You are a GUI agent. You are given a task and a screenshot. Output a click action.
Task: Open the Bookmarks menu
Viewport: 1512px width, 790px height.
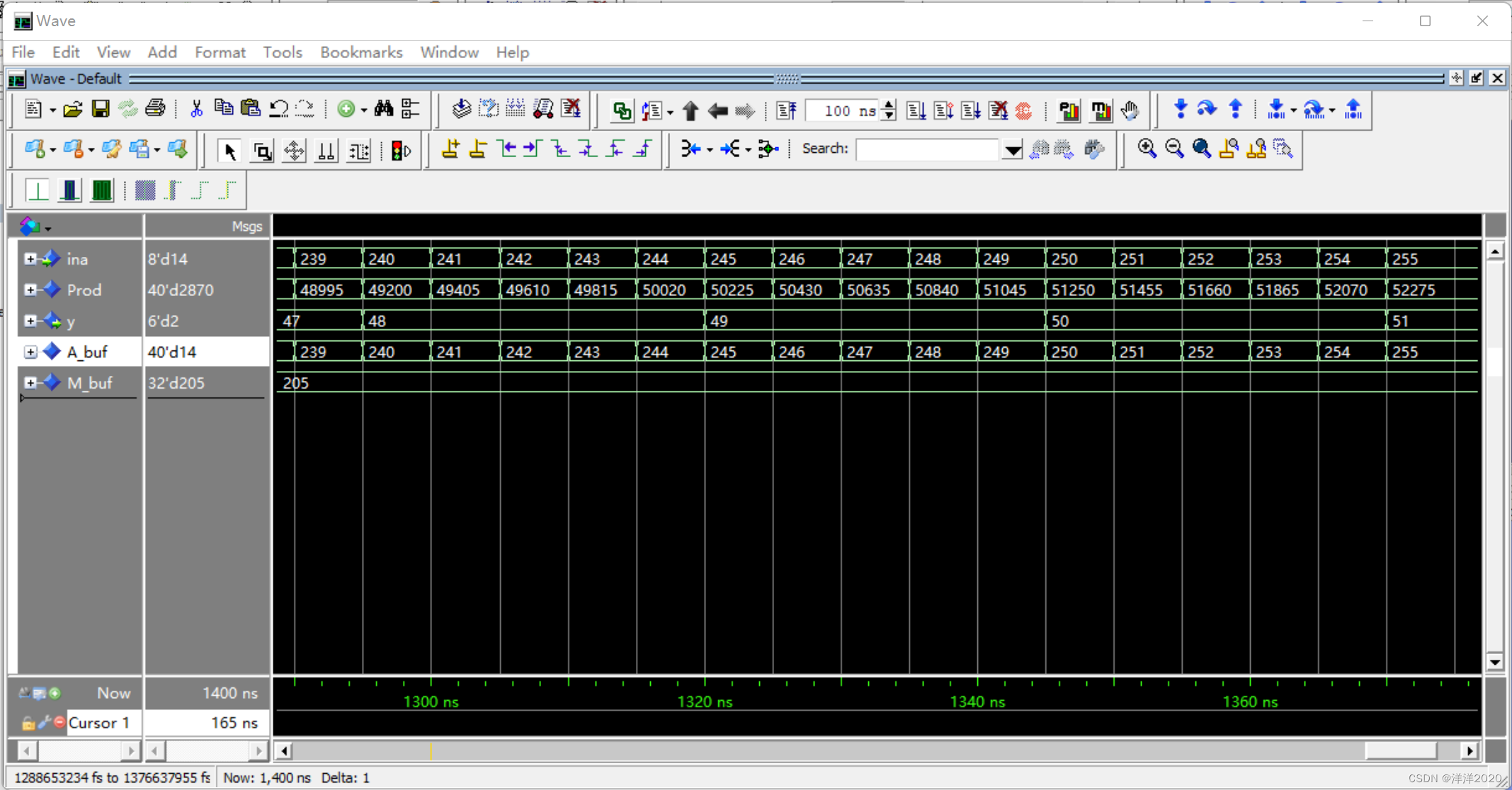tap(360, 52)
